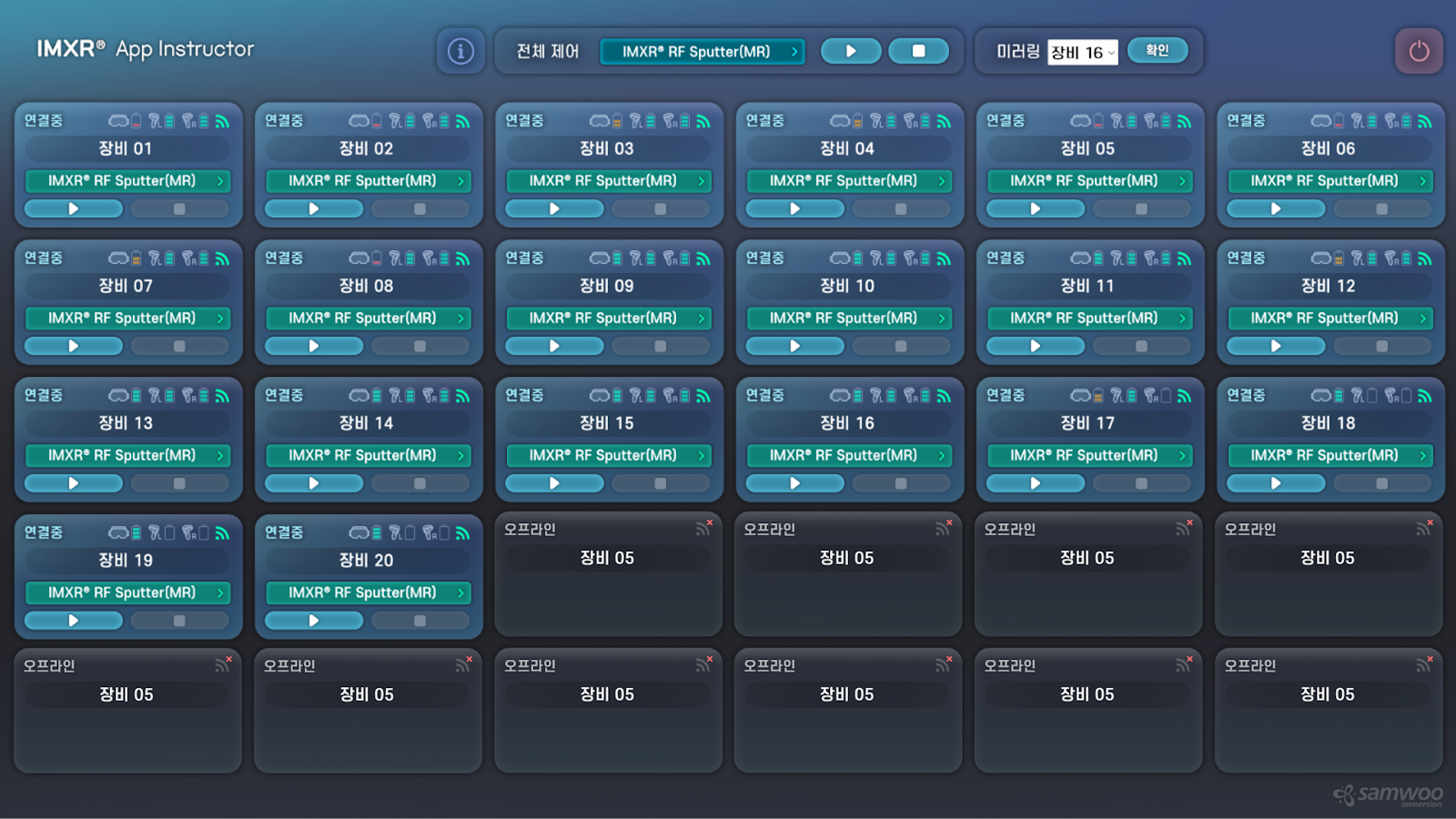The width and height of the screenshot is (1456, 819).
Task: Click the left controller icon on top-row 장비 05
Action: 1117,121
